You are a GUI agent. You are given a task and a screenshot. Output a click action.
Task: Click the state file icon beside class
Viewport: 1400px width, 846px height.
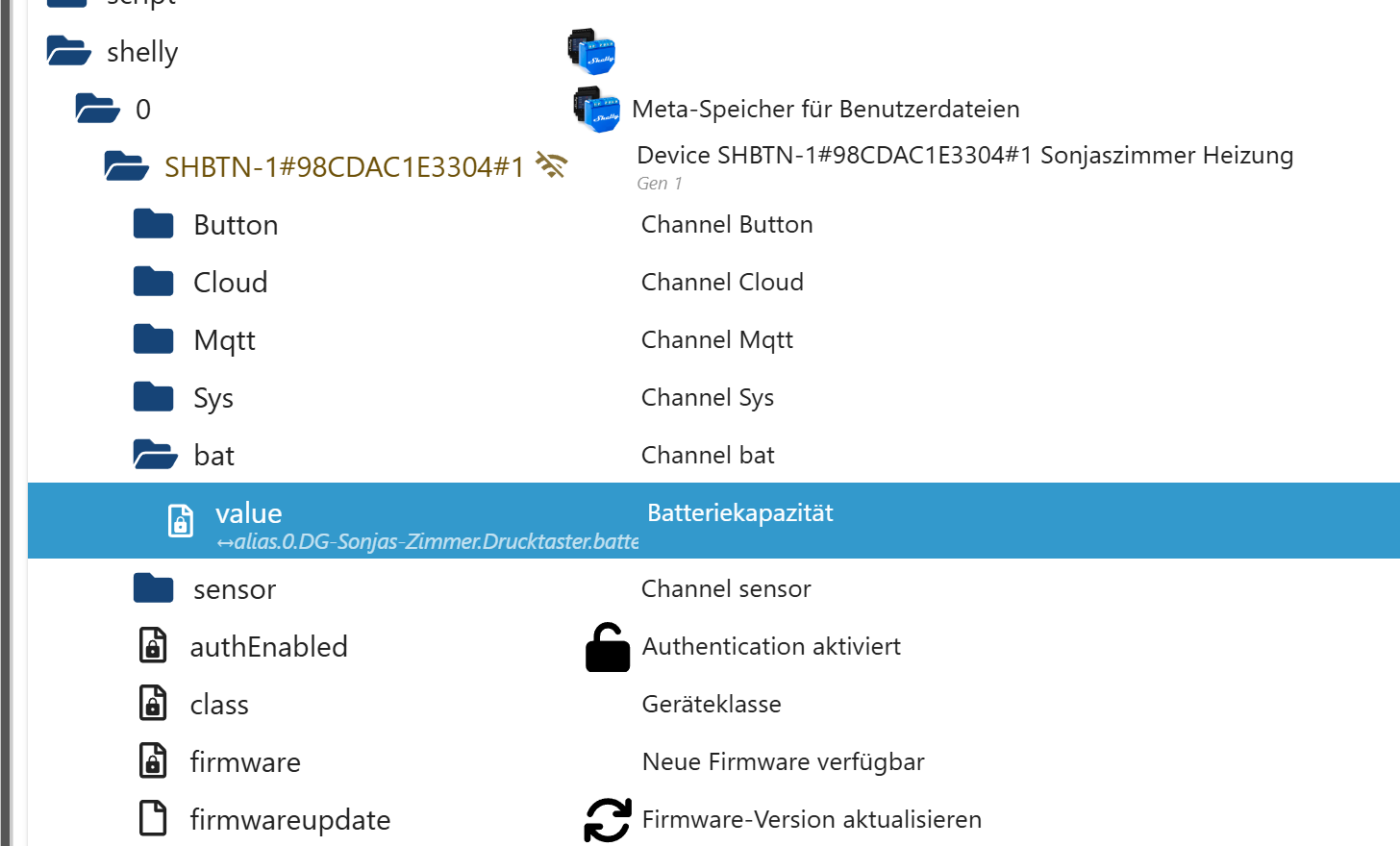coord(153,704)
